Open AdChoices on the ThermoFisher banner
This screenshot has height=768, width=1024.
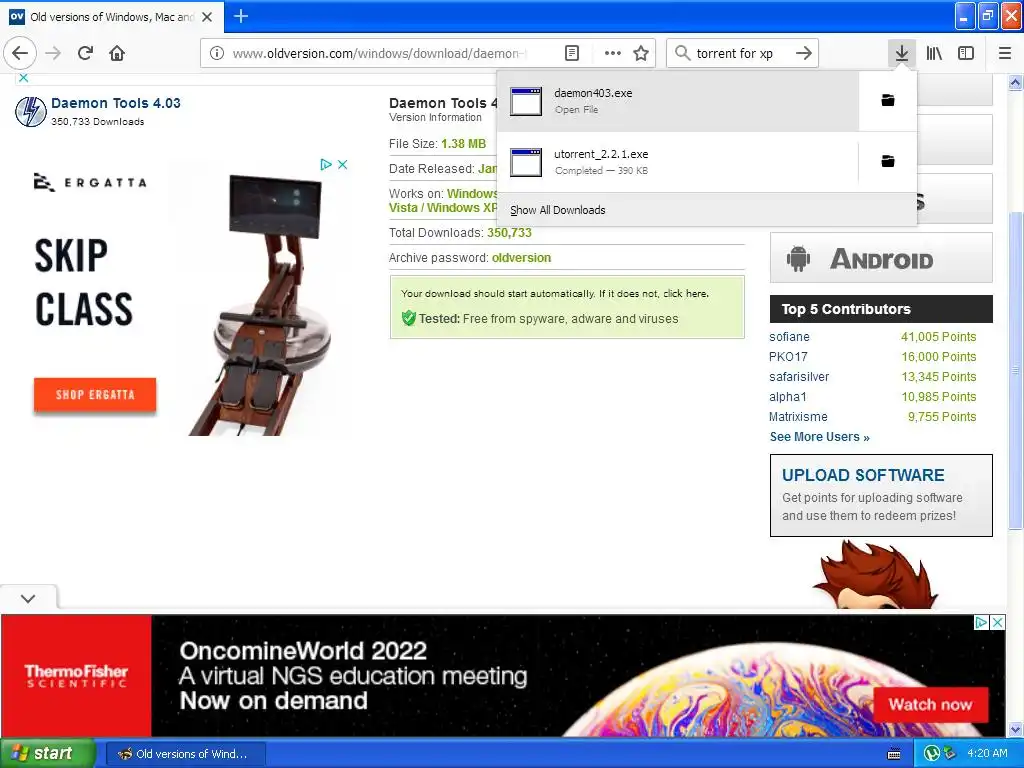click(x=982, y=622)
